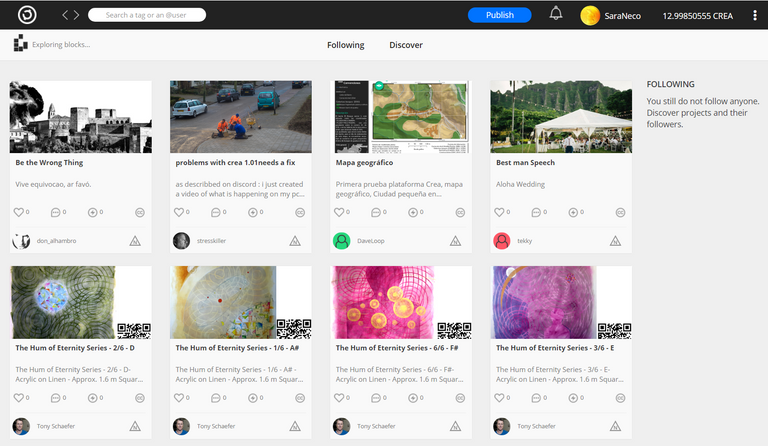The image size is (768, 446).
Task: Open the Best man Speech wedding thumbnail
Action: 561,117
